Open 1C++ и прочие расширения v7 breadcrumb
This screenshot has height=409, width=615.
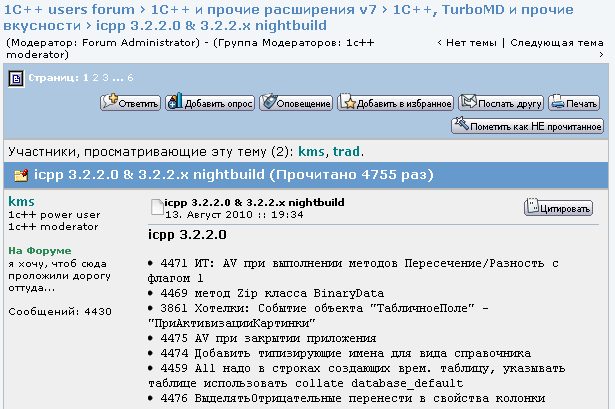tap(266, 8)
